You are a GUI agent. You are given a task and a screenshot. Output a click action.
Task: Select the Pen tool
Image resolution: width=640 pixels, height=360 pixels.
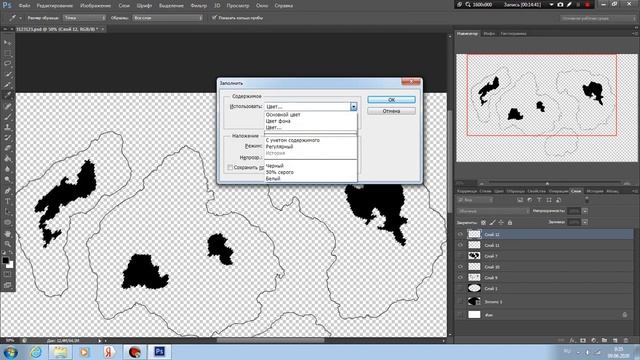[x=7, y=191]
